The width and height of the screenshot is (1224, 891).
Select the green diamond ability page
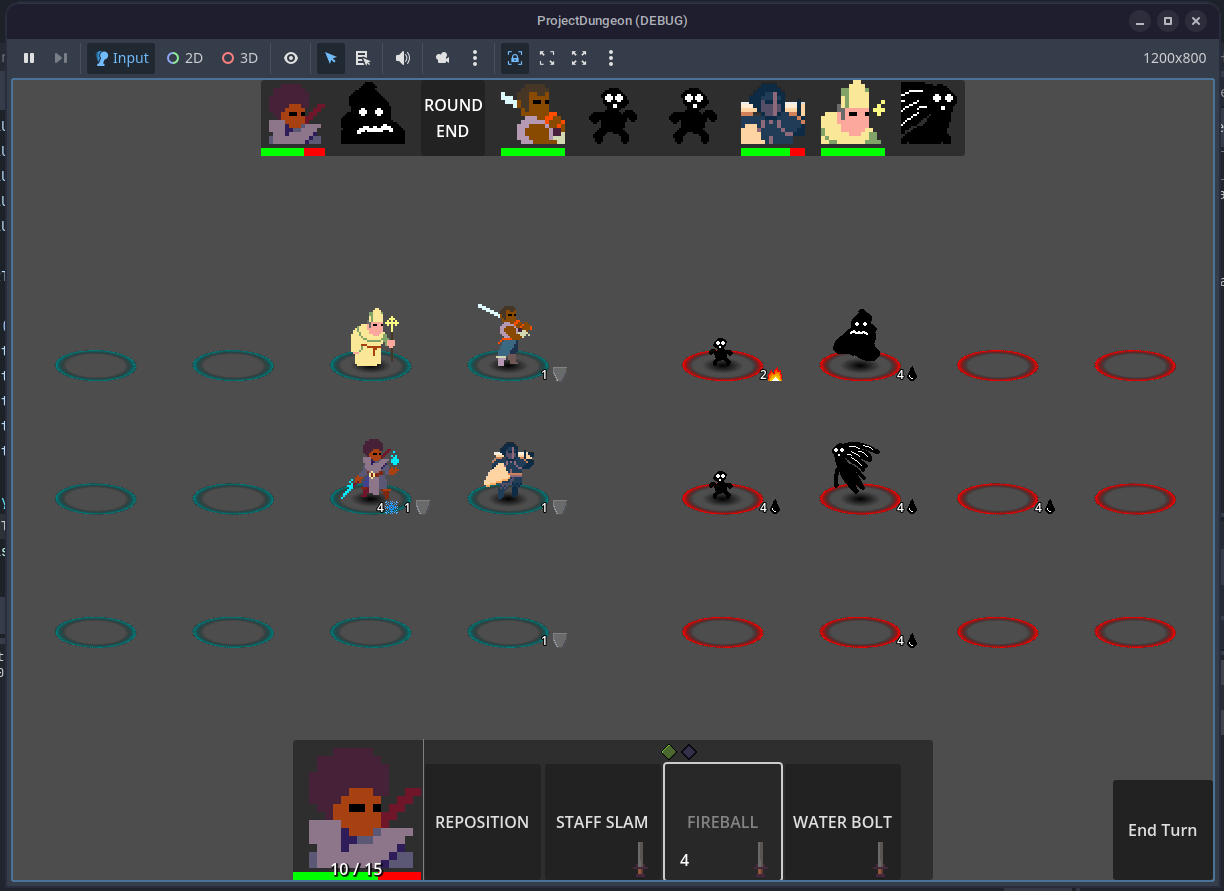669,751
